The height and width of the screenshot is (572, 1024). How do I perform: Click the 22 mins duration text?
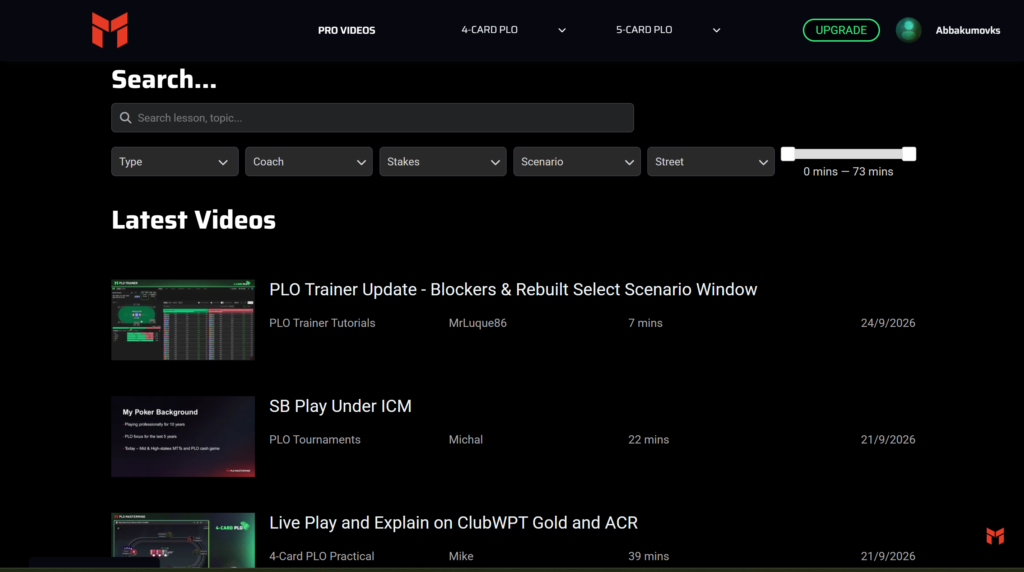click(x=648, y=440)
